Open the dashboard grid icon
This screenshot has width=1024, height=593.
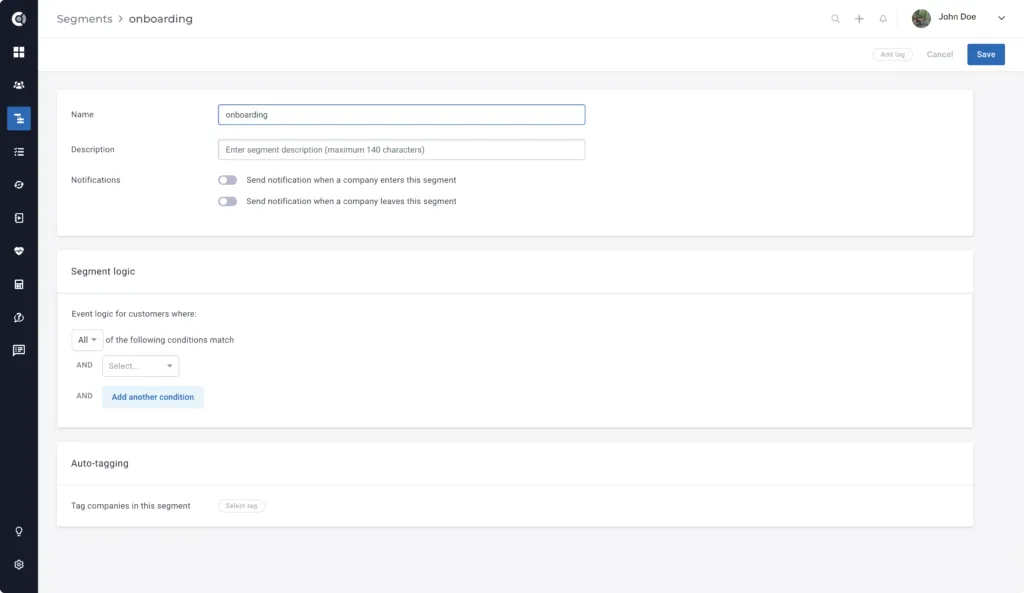(19, 52)
